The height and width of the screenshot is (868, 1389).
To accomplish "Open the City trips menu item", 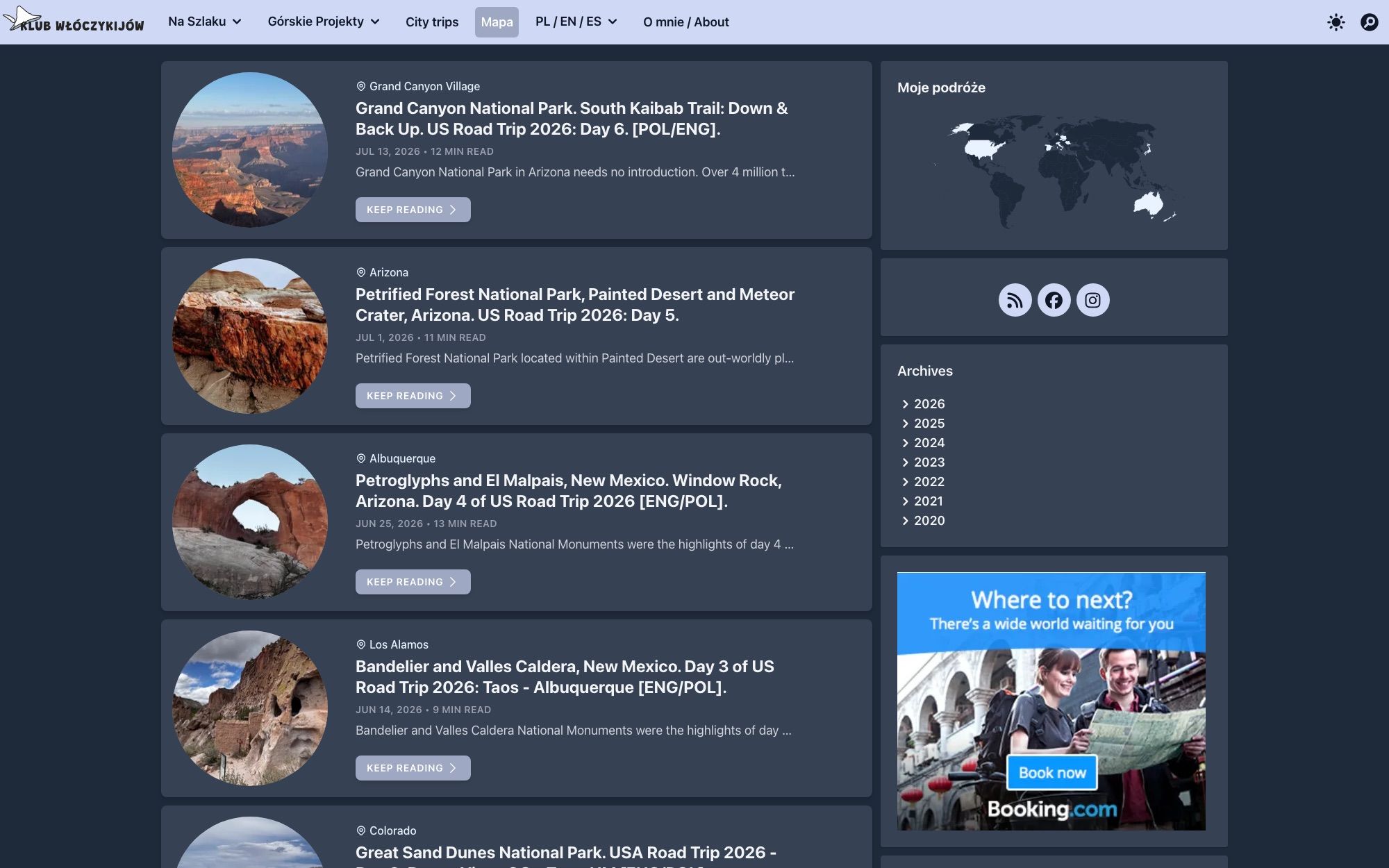I will tap(432, 22).
